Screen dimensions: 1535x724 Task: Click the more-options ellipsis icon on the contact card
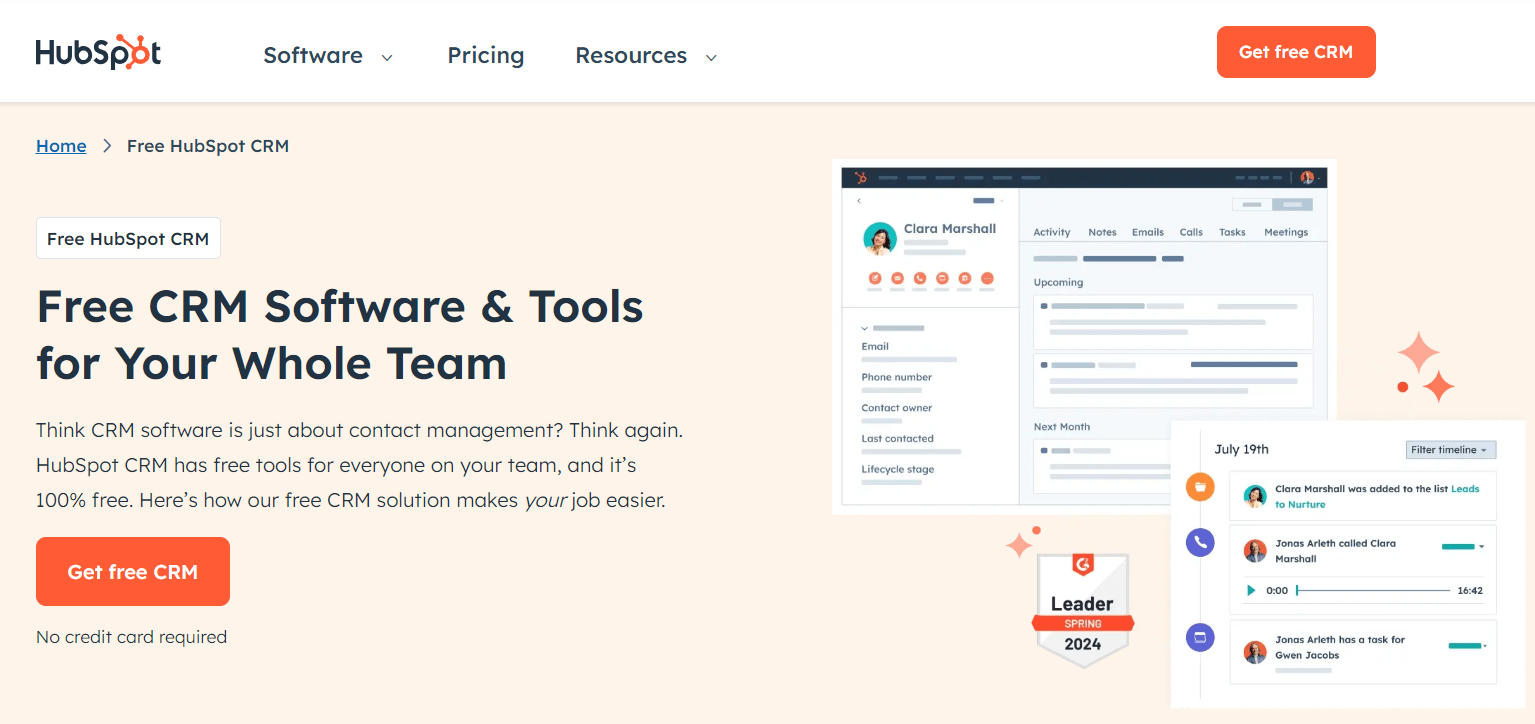[x=987, y=278]
